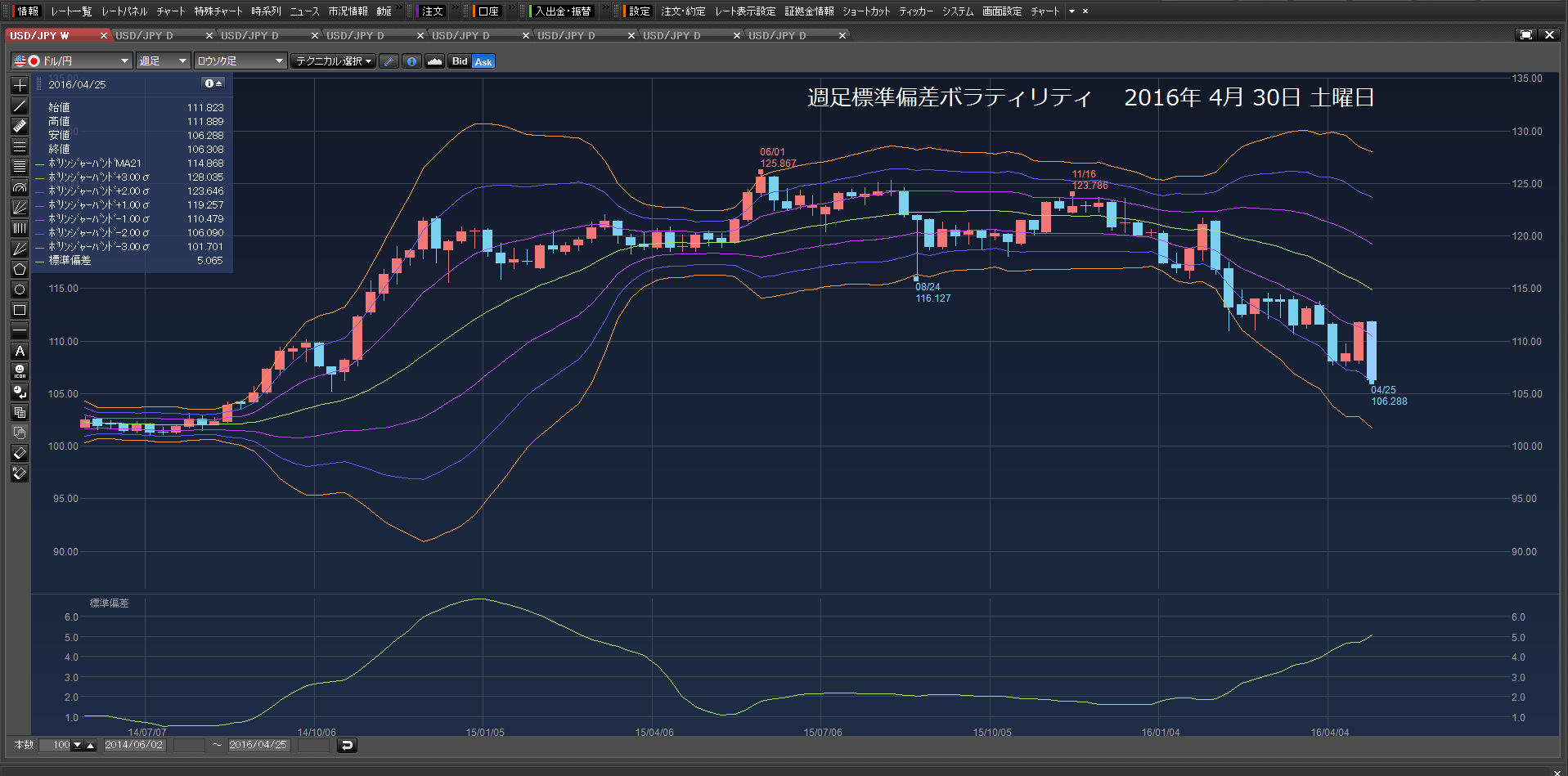Viewport: 1568px width, 776px height.
Task: Click the detach chart window icon
Action: 1526,35
